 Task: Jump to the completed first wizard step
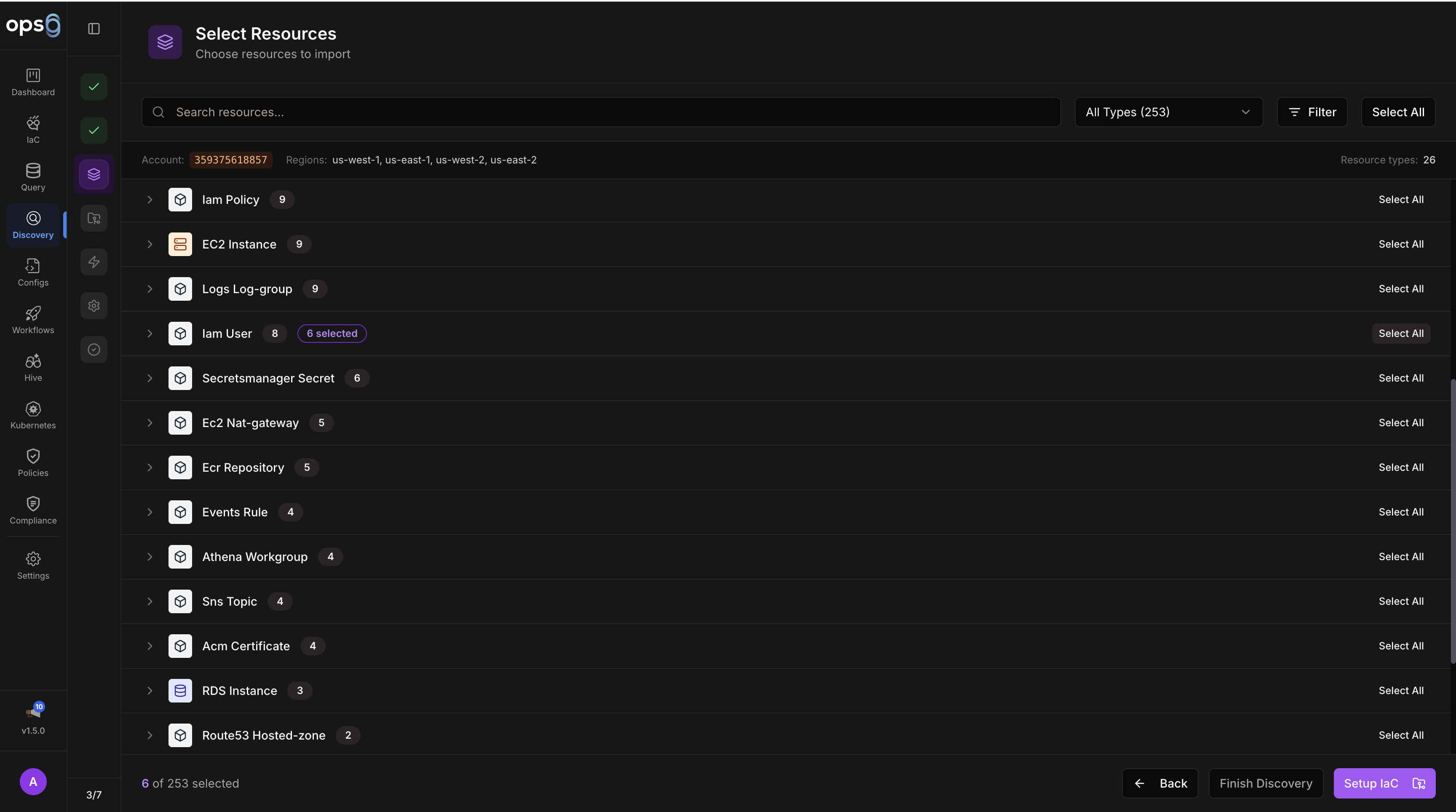click(94, 86)
